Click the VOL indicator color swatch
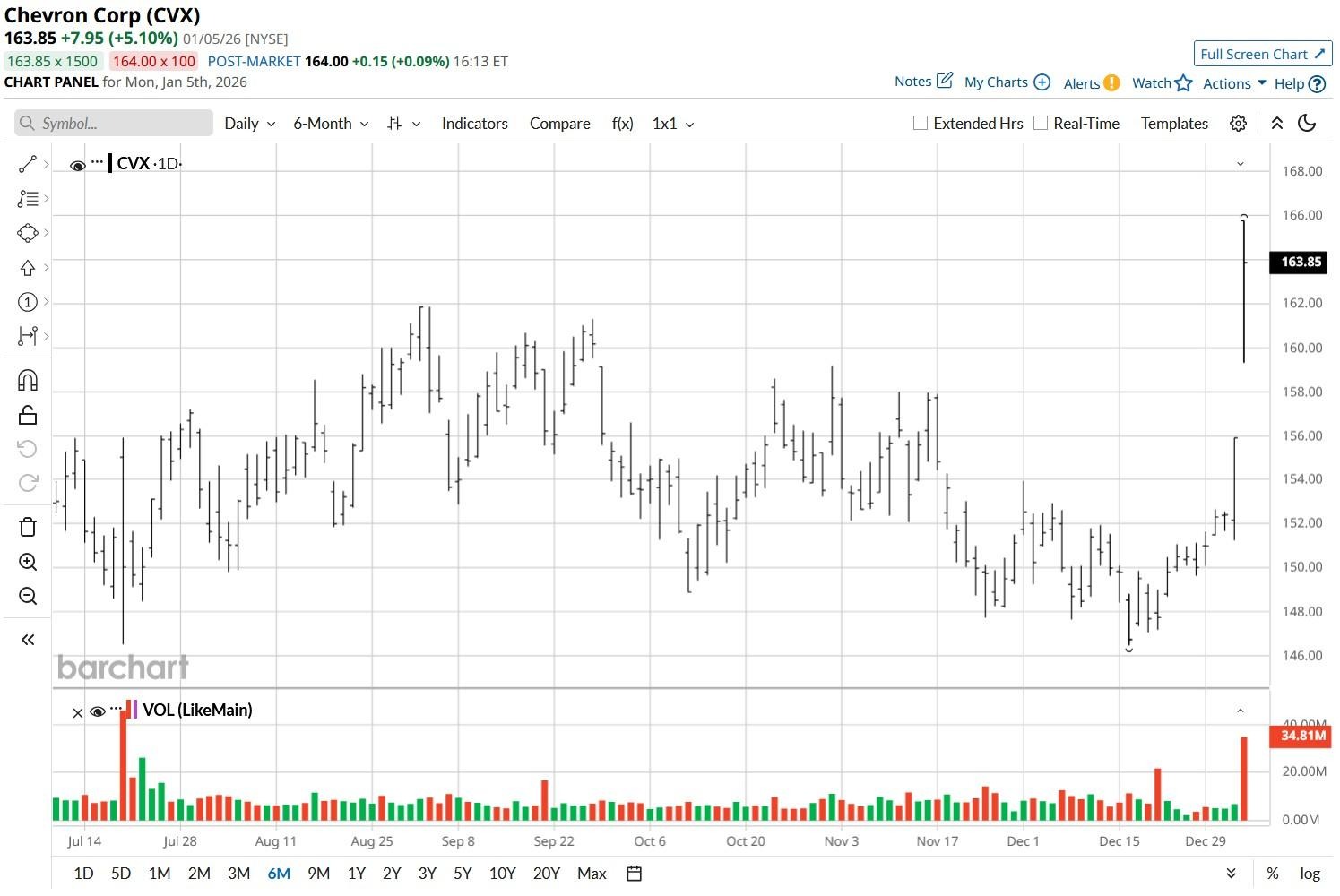The image size is (1340, 896). (134, 710)
